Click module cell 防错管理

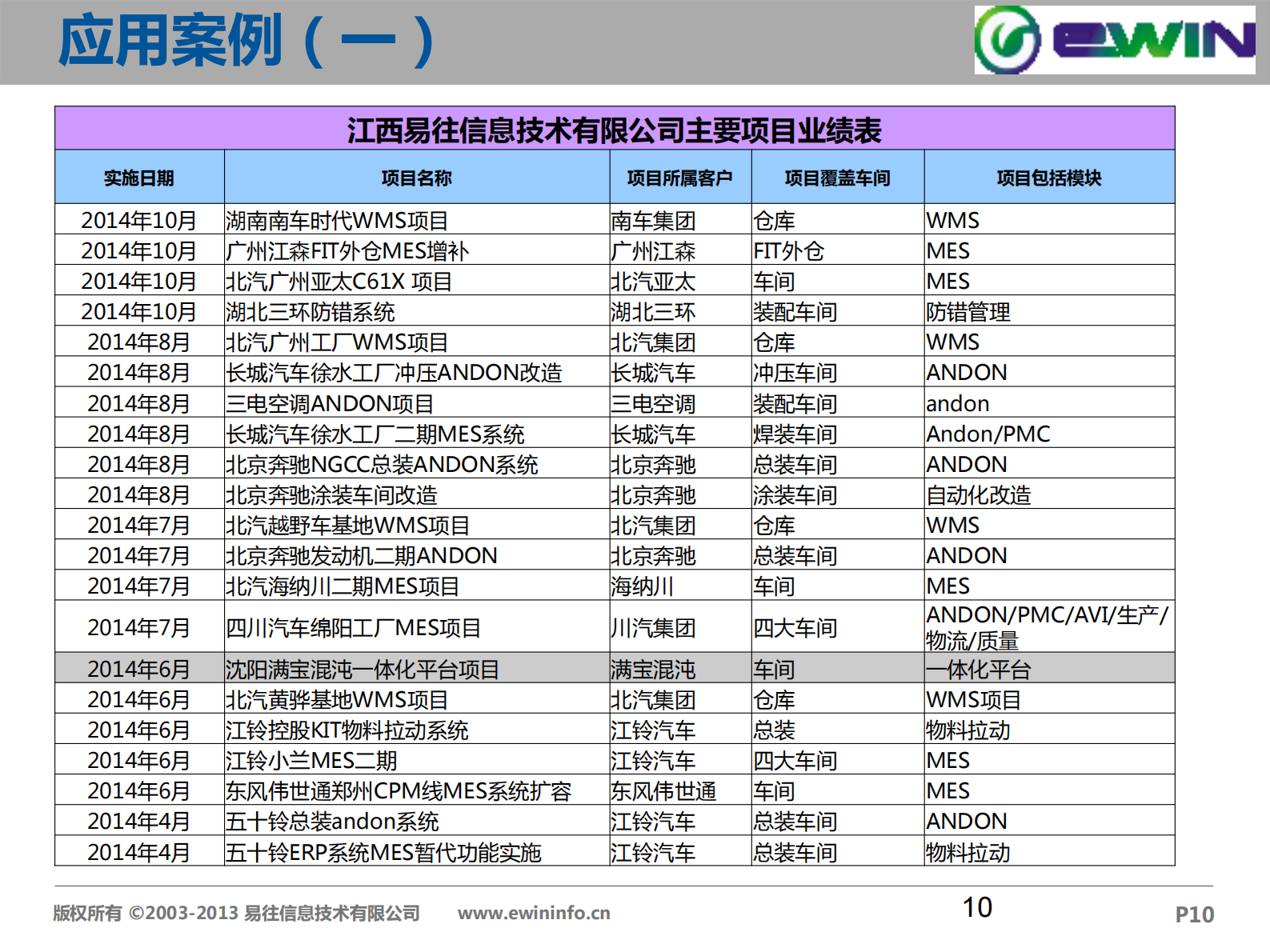pyautogui.click(x=1049, y=311)
